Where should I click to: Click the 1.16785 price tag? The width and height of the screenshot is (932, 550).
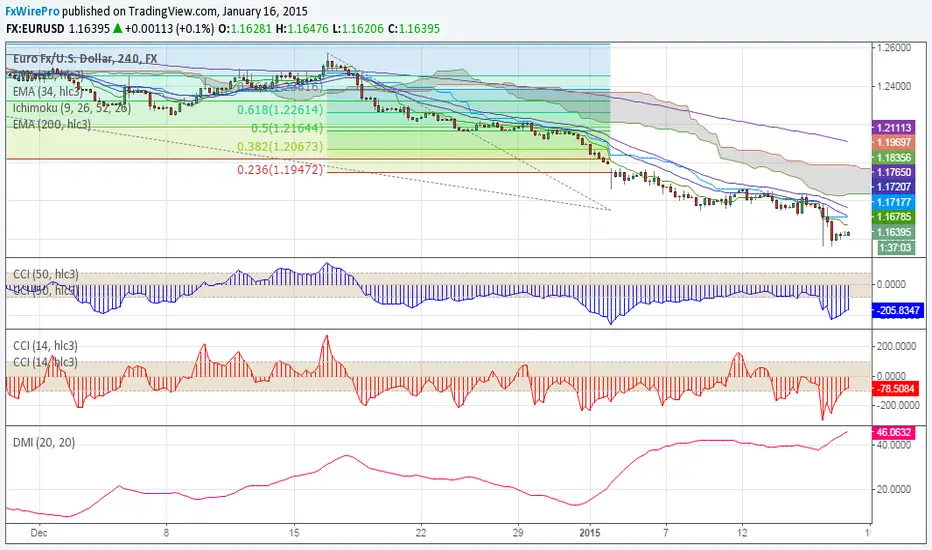894,217
